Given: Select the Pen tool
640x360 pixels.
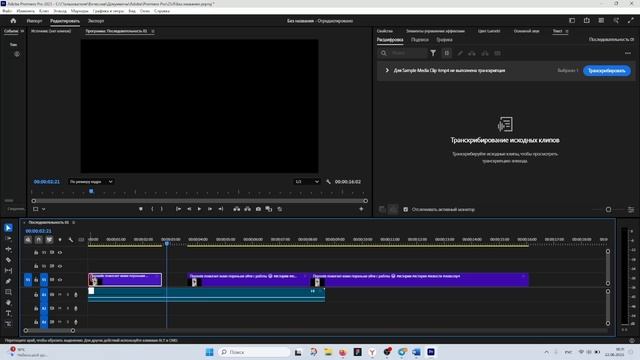Looking at the screenshot, I should click(8, 281).
